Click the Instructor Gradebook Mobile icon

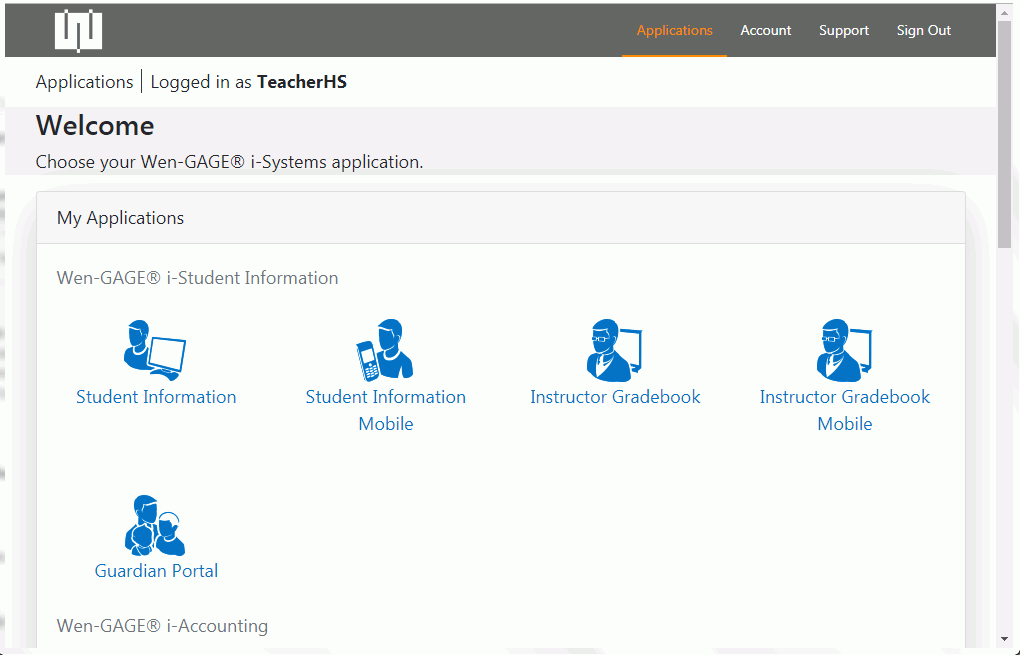(x=844, y=350)
